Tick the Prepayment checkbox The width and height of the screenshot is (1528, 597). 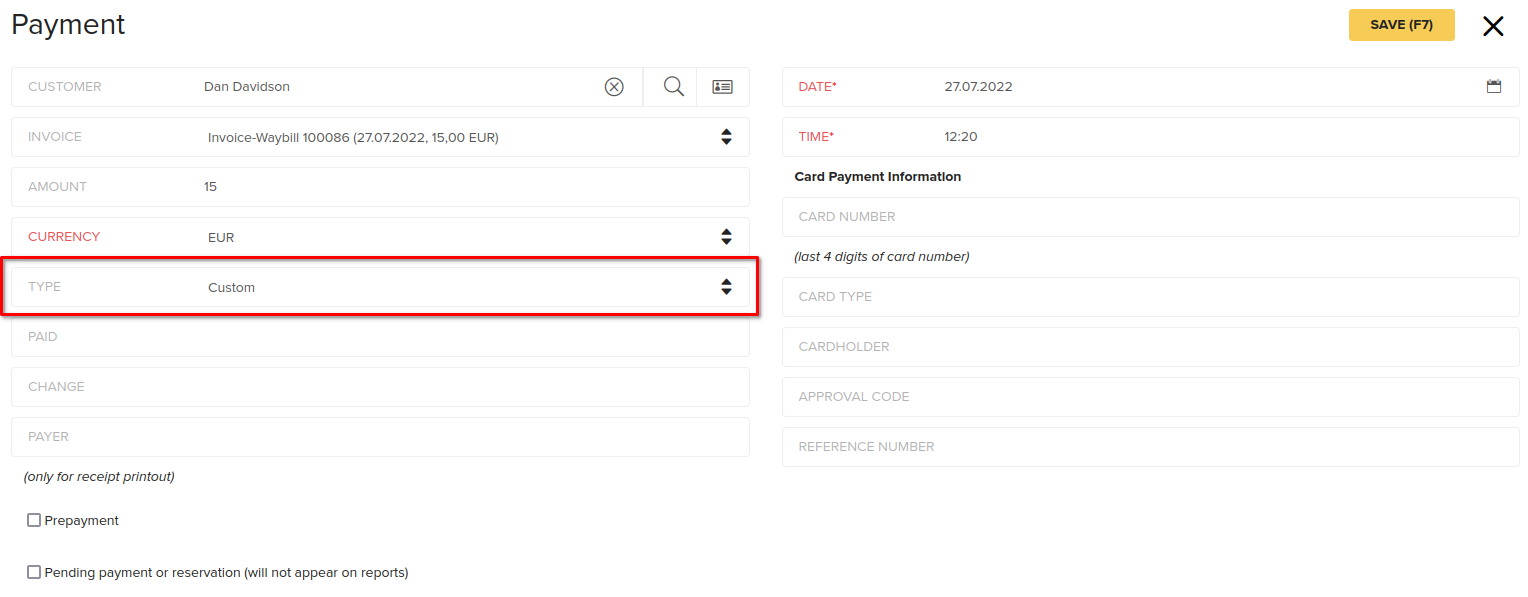click(34, 520)
